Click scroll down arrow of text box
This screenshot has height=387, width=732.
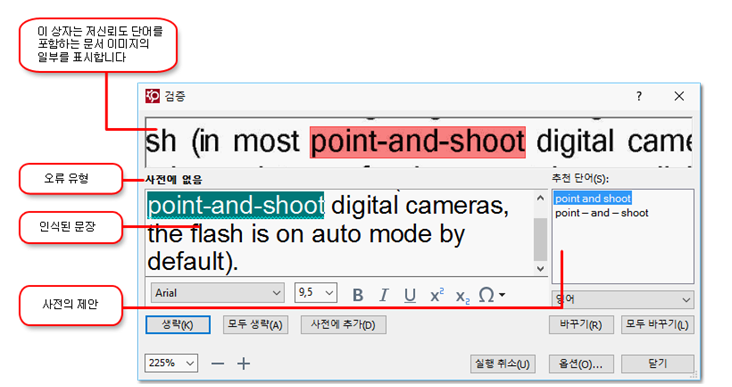point(540,269)
